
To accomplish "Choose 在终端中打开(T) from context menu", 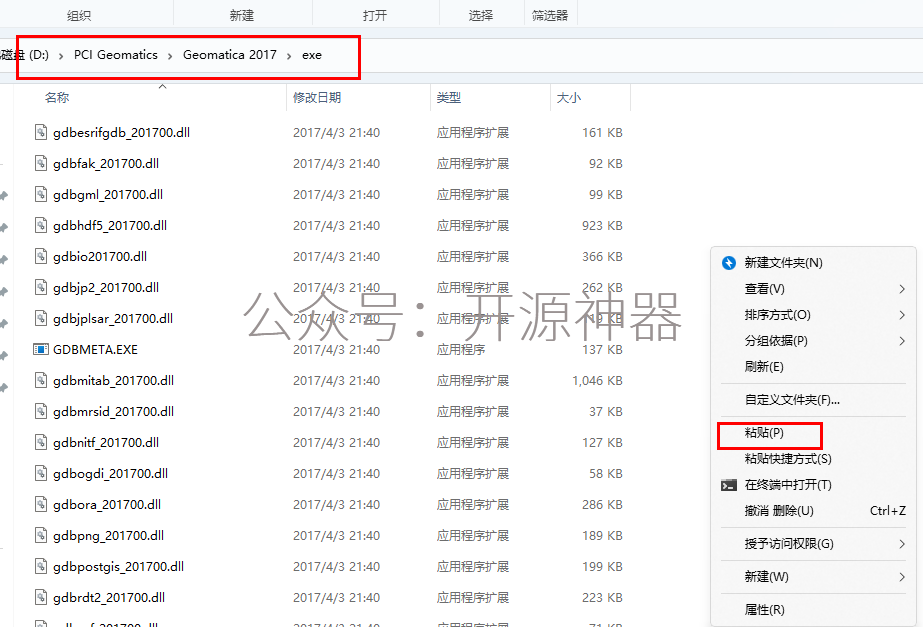I will coord(813,485).
